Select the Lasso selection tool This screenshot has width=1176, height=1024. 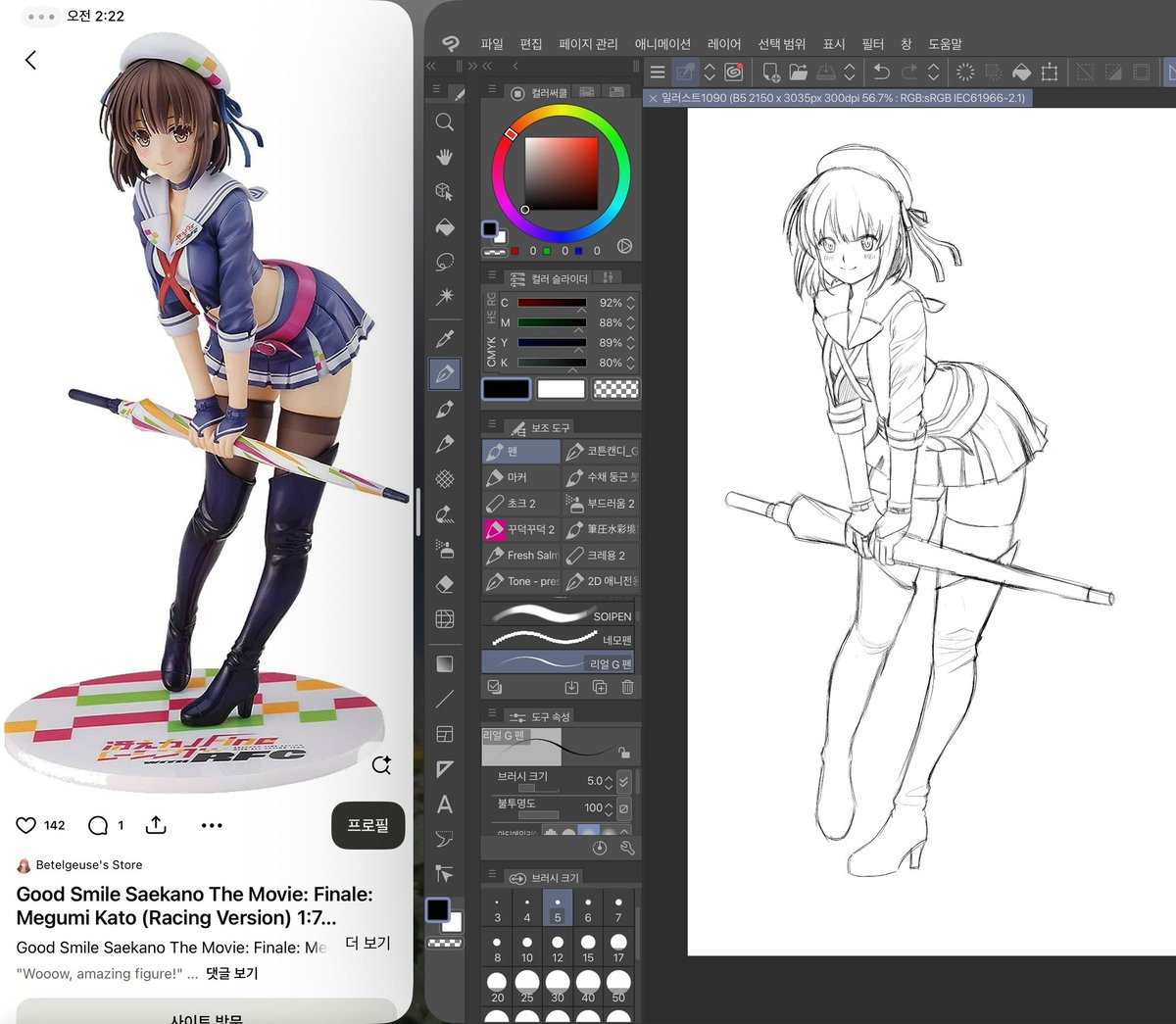444,263
